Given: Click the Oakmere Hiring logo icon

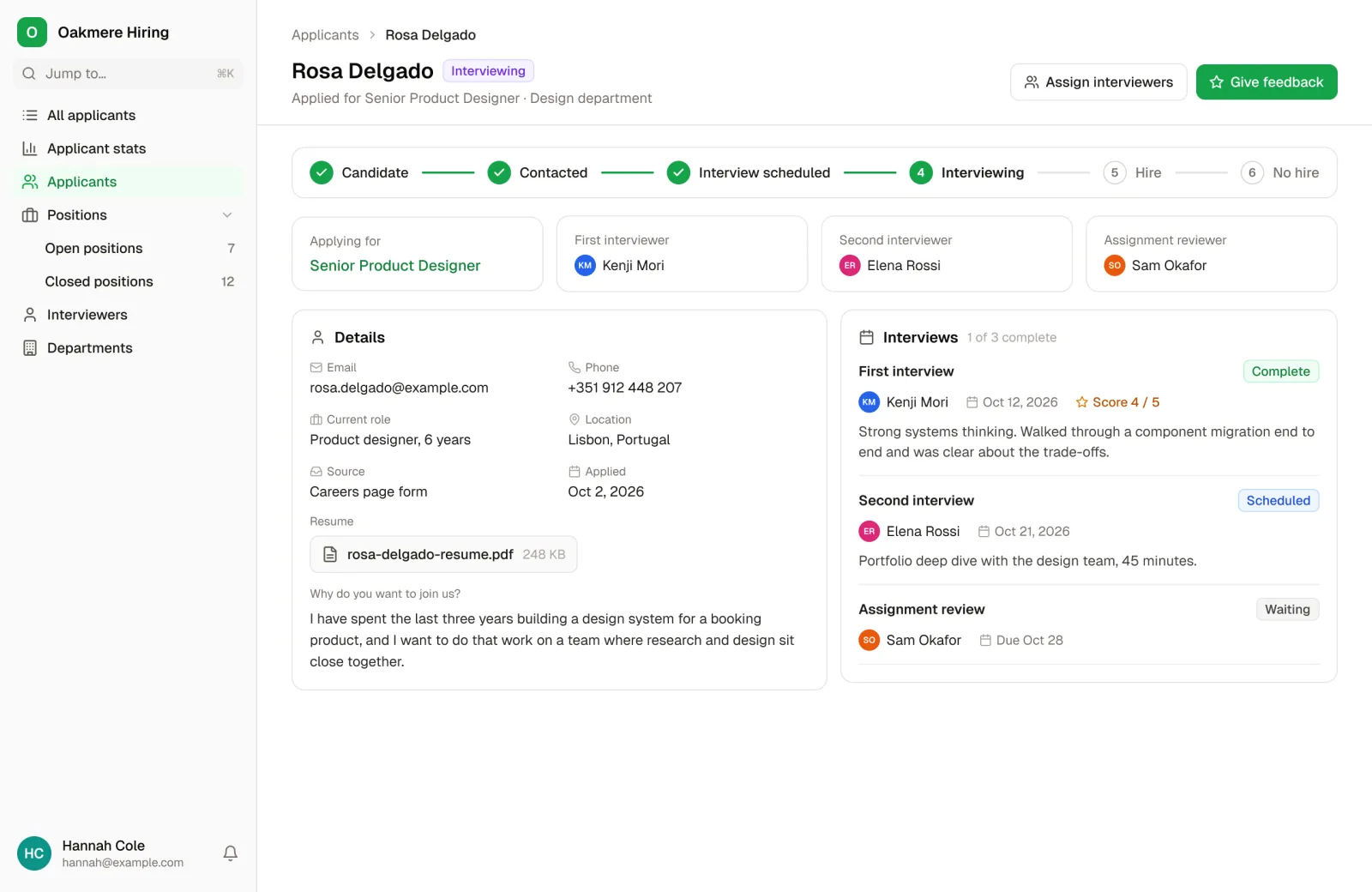Looking at the screenshot, I should pyautogui.click(x=32, y=33).
